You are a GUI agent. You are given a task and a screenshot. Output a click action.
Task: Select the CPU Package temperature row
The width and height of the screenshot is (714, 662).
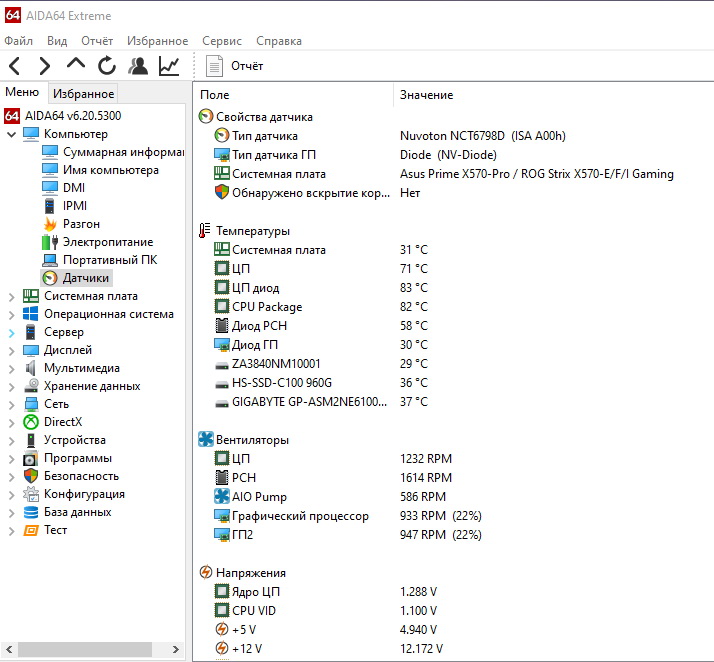click(x=453, y=307)
